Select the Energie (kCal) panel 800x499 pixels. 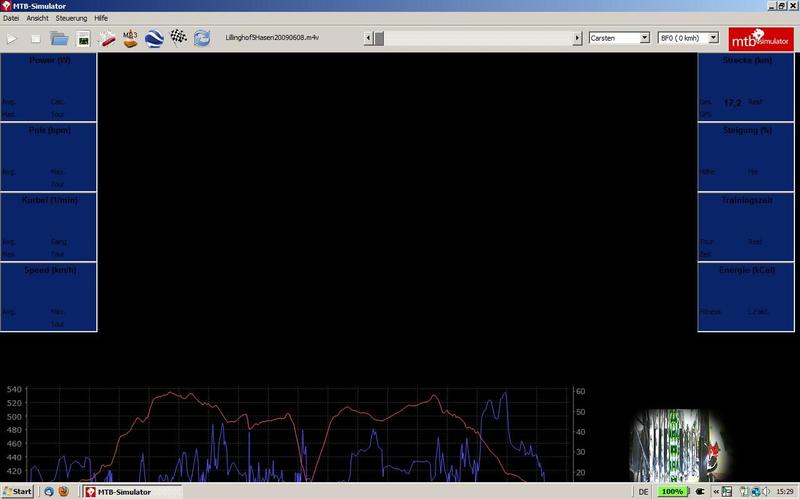[x=745, y=297]
